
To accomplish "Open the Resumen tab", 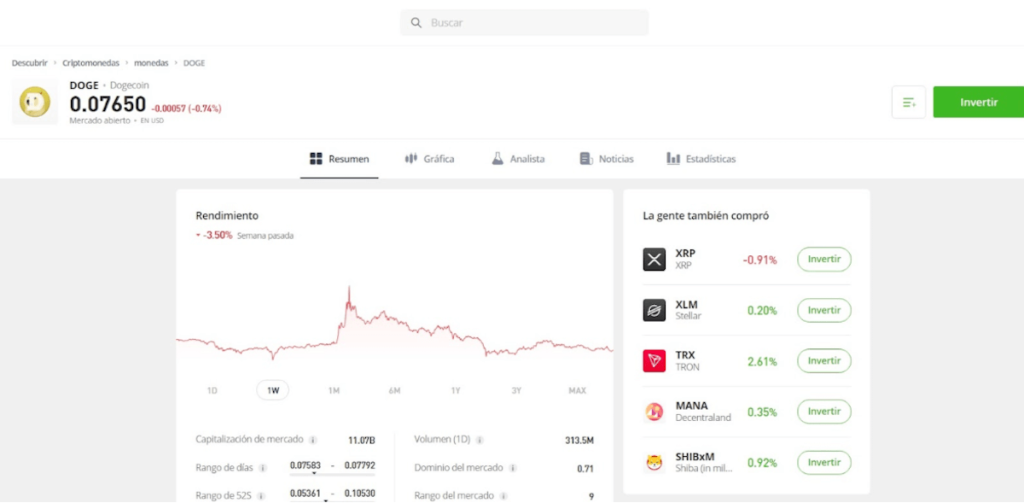I will [x=339, y=159].
